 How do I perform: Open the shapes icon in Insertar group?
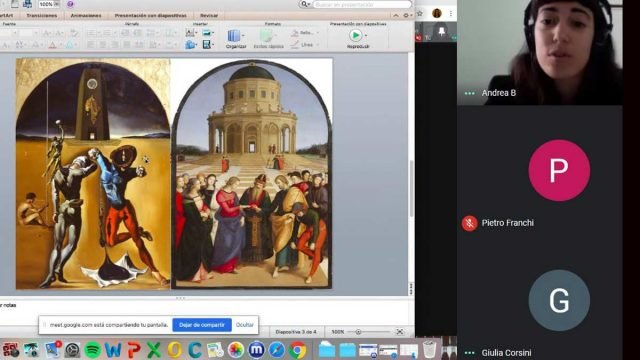tap(190, 44)
